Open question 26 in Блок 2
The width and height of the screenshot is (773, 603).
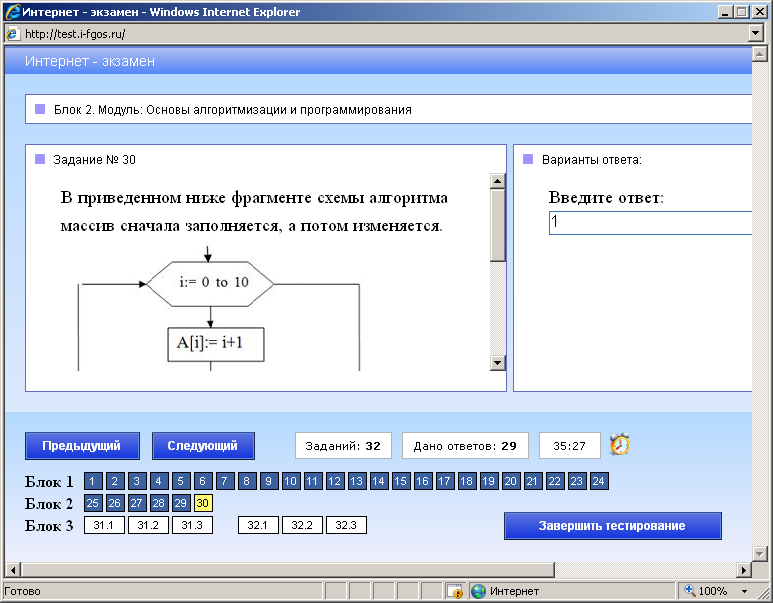click(x=115, y=503)
